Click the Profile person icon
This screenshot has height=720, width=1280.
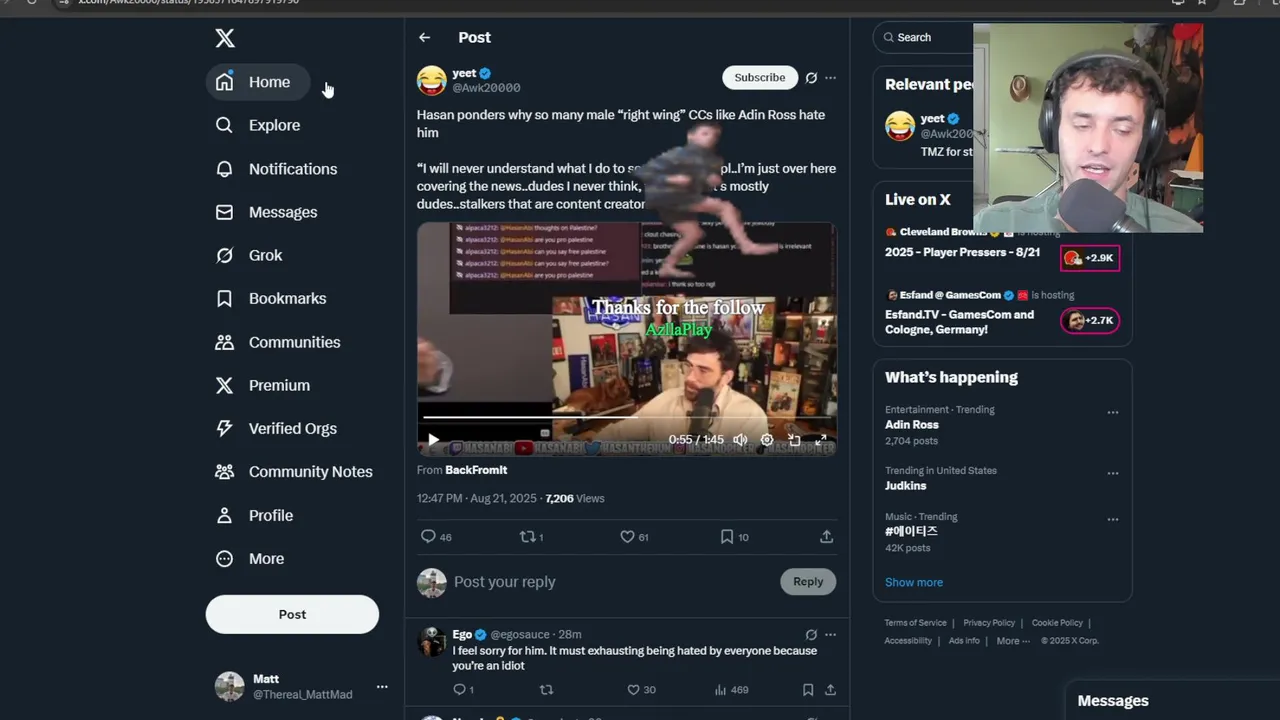pos(225,515)
